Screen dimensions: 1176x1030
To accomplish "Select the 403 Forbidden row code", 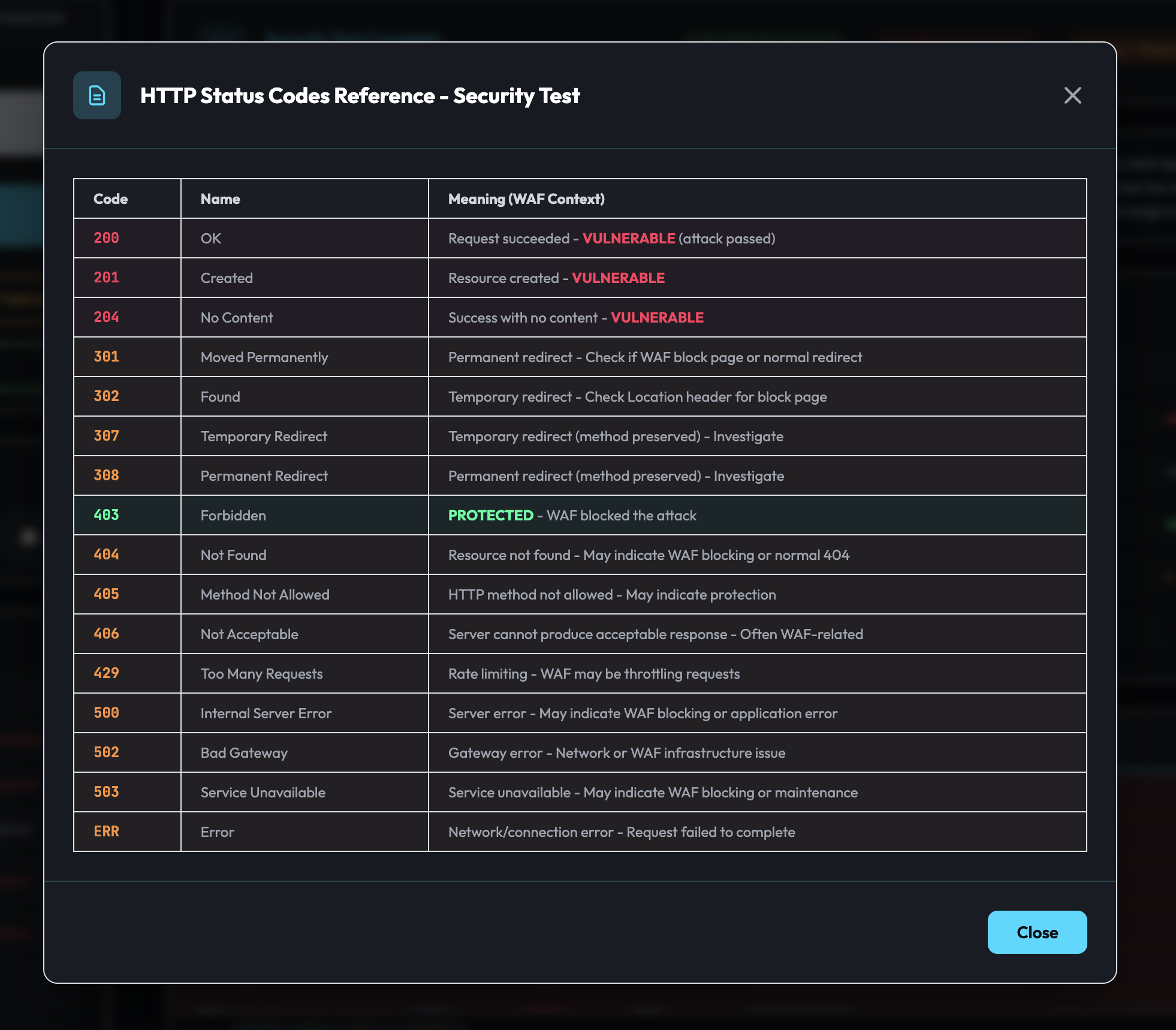I will pyautogui.click(x=107, y=515).
